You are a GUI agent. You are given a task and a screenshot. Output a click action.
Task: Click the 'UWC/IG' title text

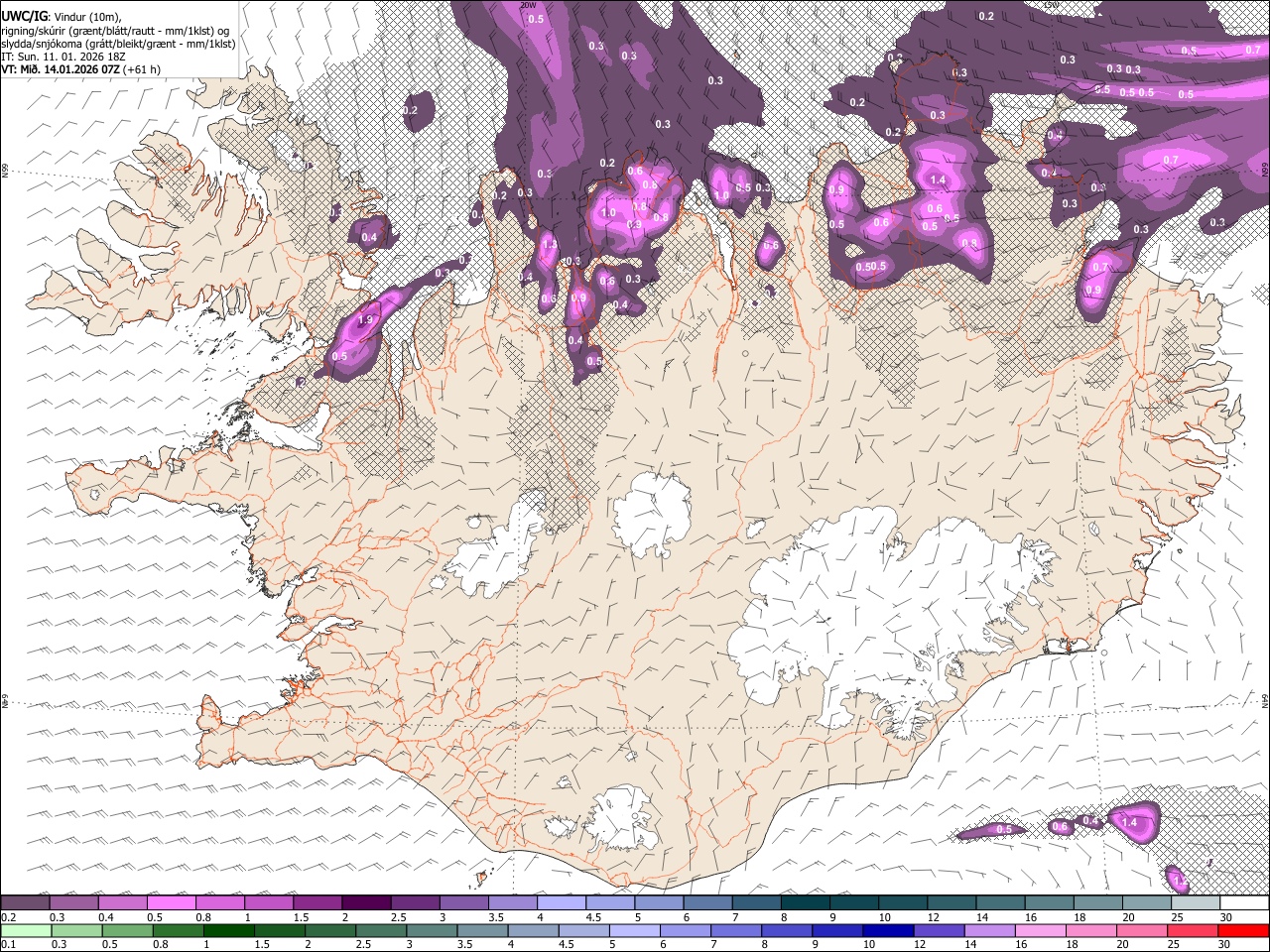pos(23,16)
